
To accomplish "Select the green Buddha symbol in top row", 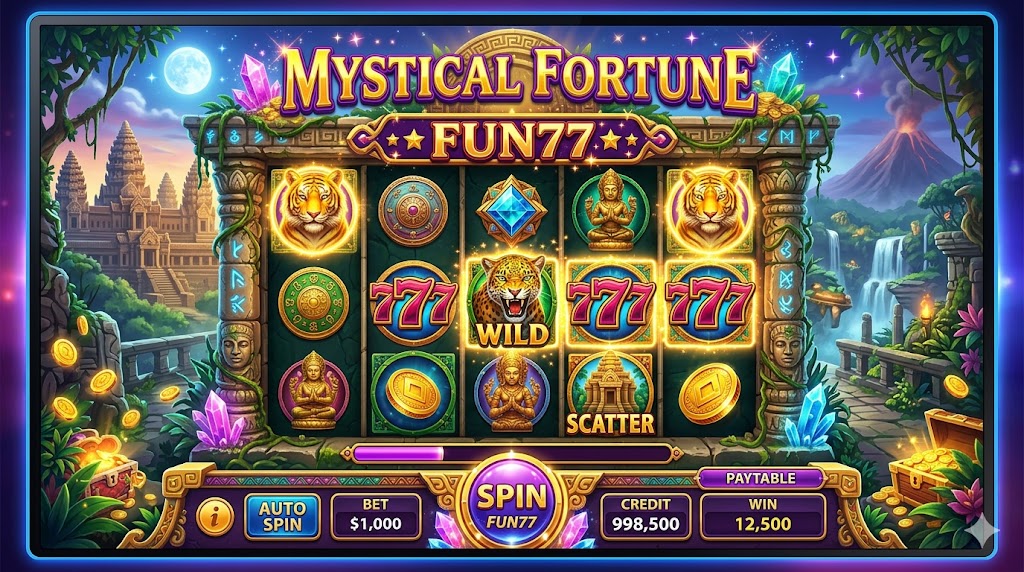I will coord(610,210).
